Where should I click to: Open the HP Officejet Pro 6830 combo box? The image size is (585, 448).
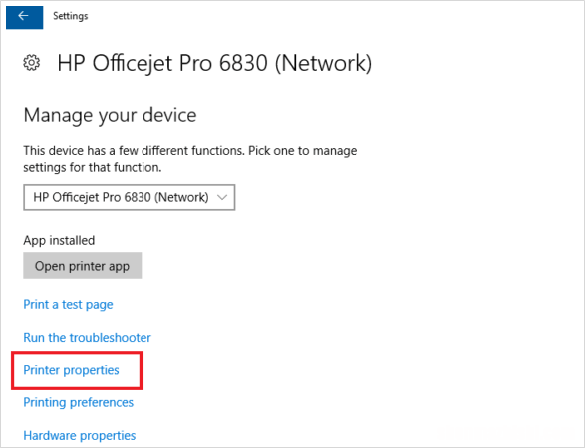(129, 197)
